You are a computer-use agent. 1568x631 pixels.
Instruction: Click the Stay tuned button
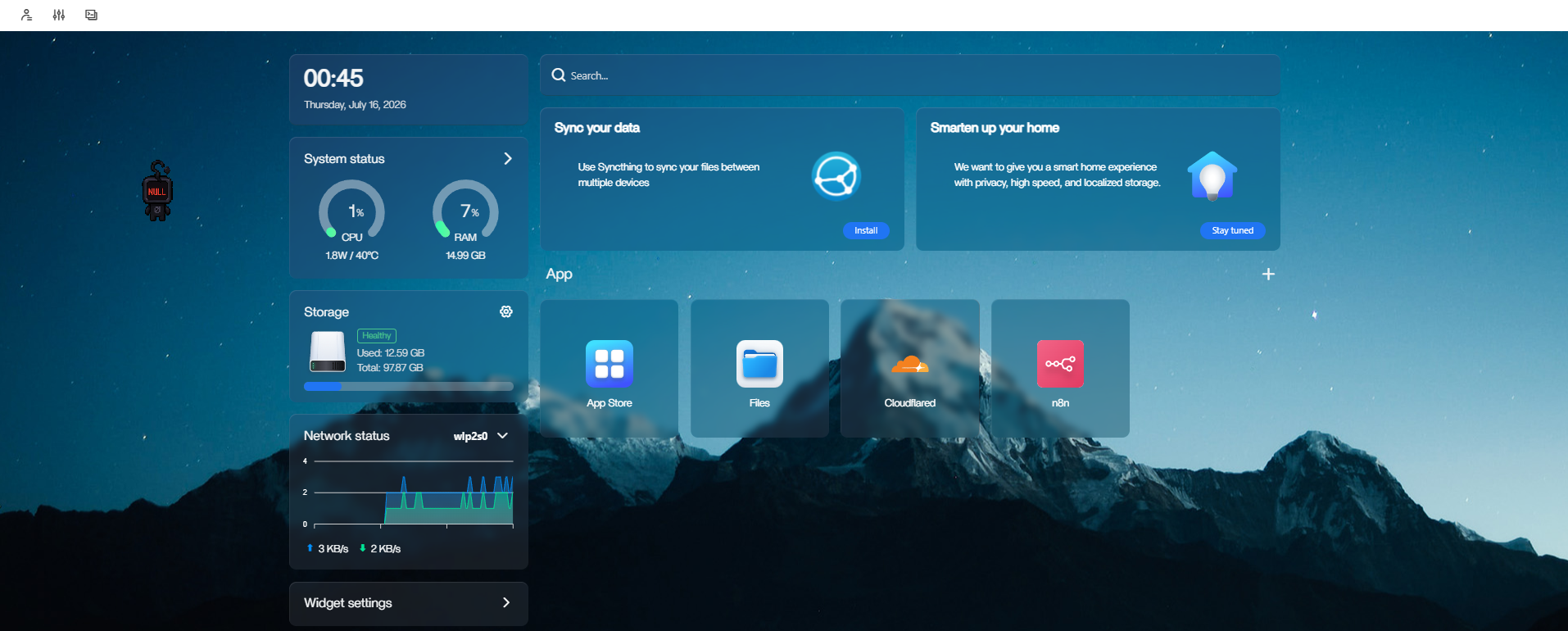pos(1233,230)
